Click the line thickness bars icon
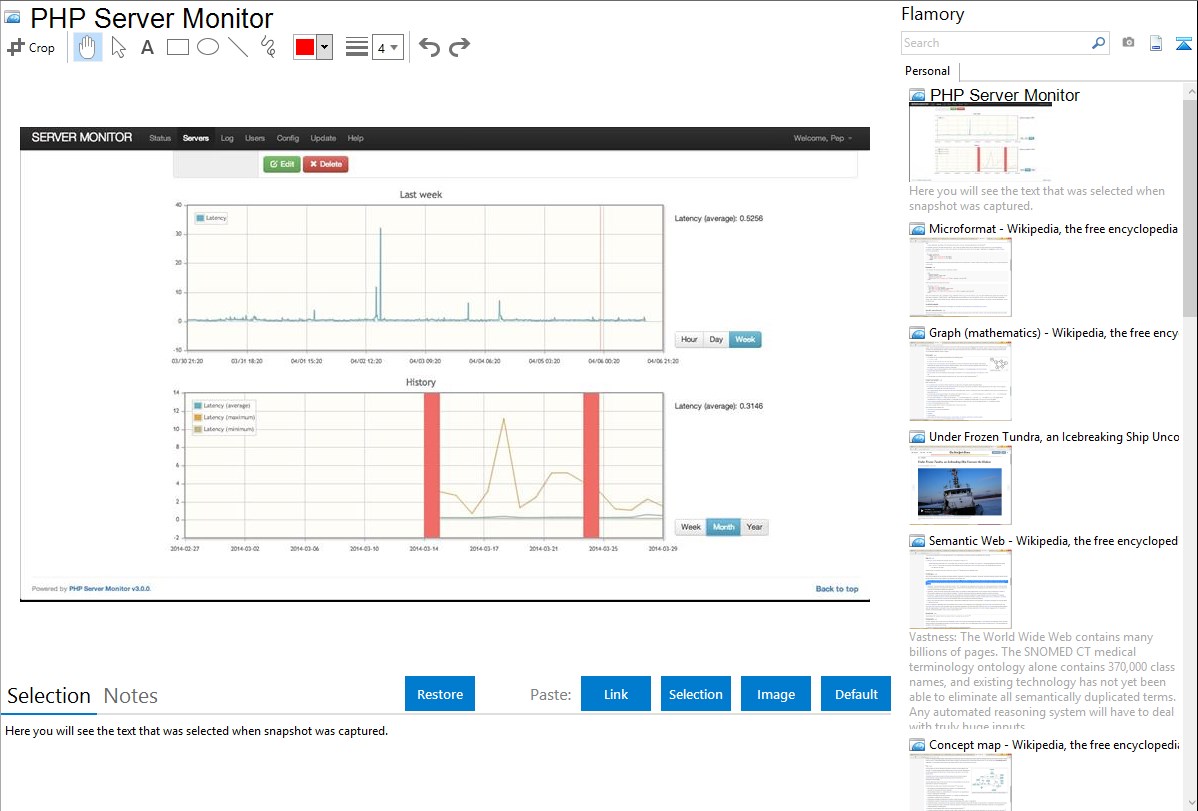The height and width of the screenshot is (811, 1198). (357, 47)
